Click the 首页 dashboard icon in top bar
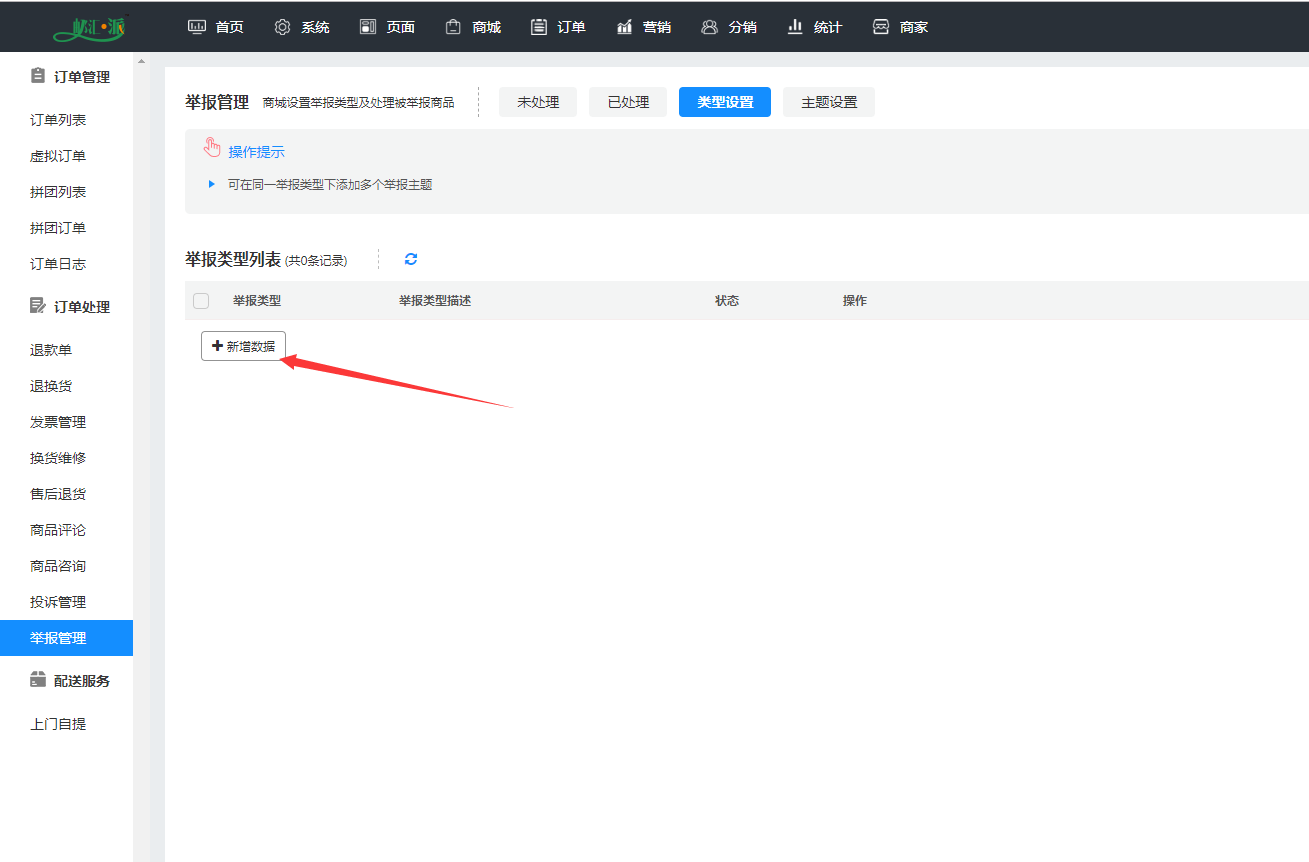Viewport: 1309px width, 862px height. [197, 27]
